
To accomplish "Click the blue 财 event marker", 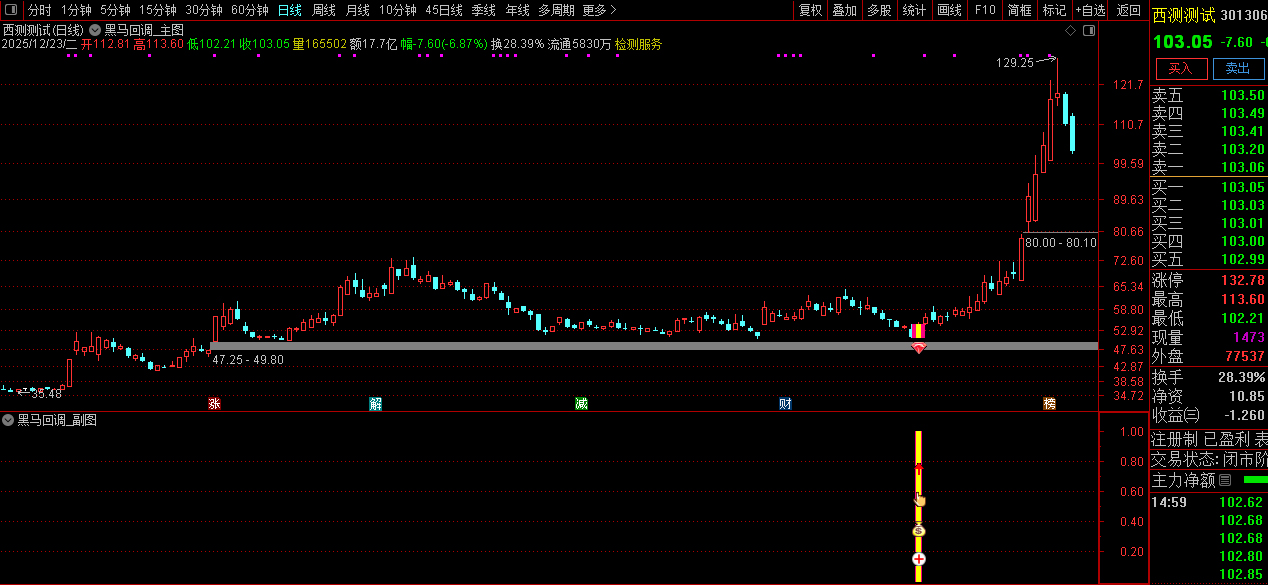I will click(786, 403).
